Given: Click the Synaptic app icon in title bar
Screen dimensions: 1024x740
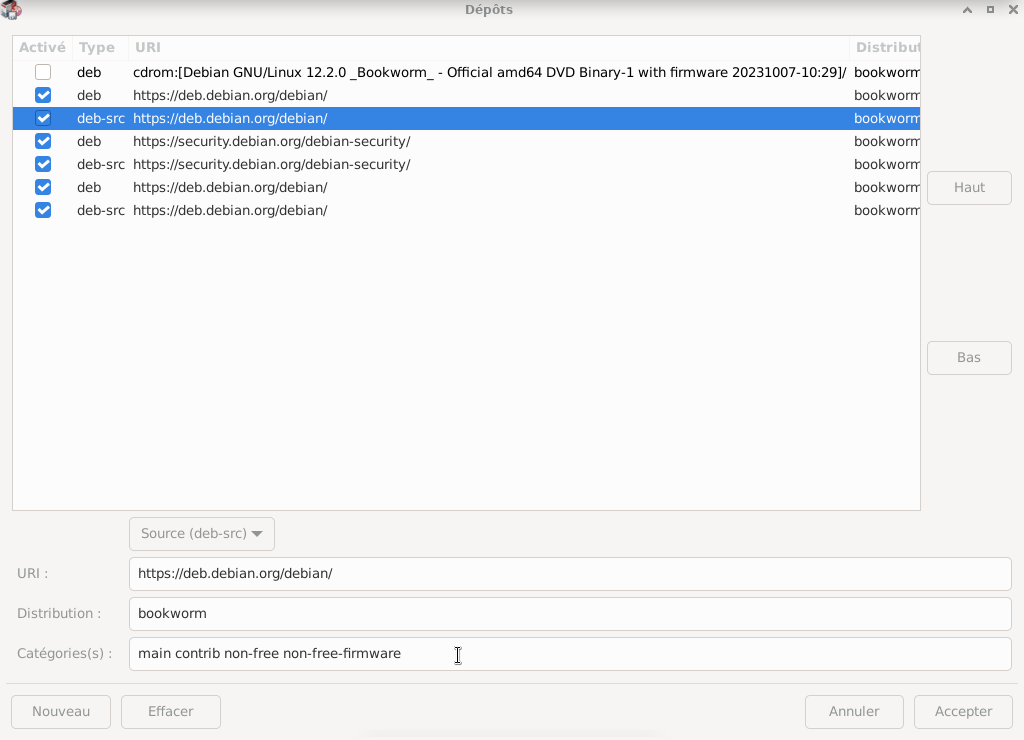Looking at the screenshot, I should coord(10,10).
